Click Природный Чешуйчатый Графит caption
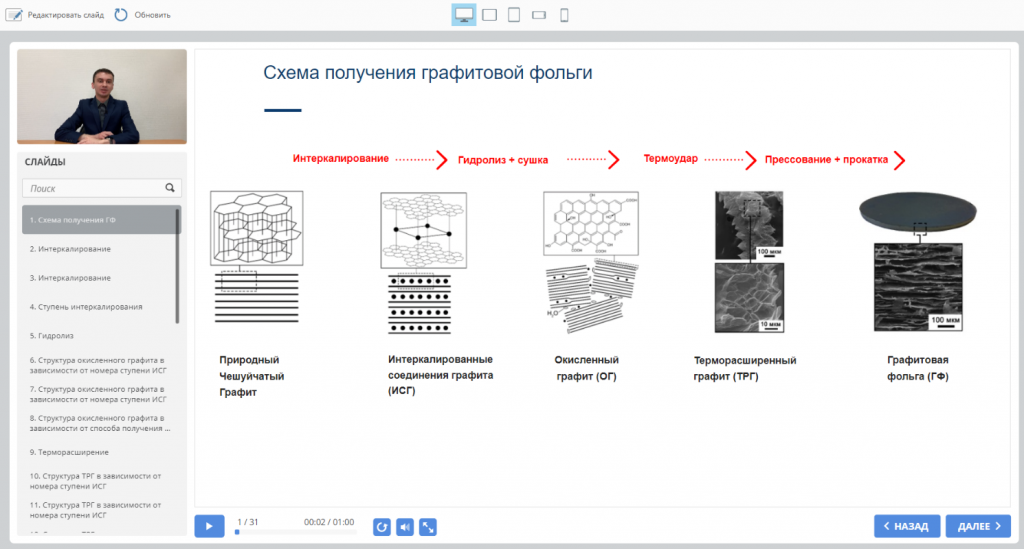Viewport: 1024px width, 549px height. tap(251, 376)
